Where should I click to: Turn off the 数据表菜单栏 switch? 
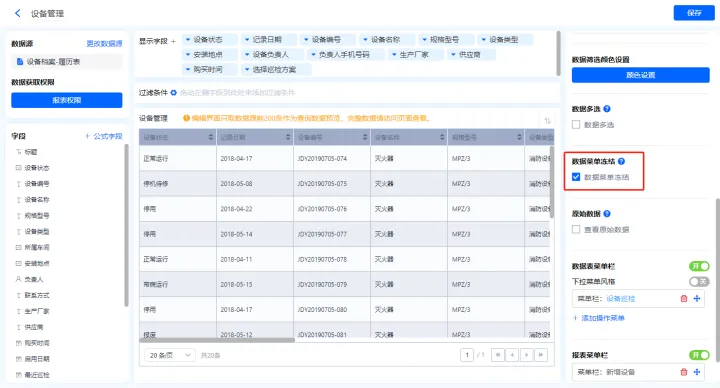click(699, 266)
